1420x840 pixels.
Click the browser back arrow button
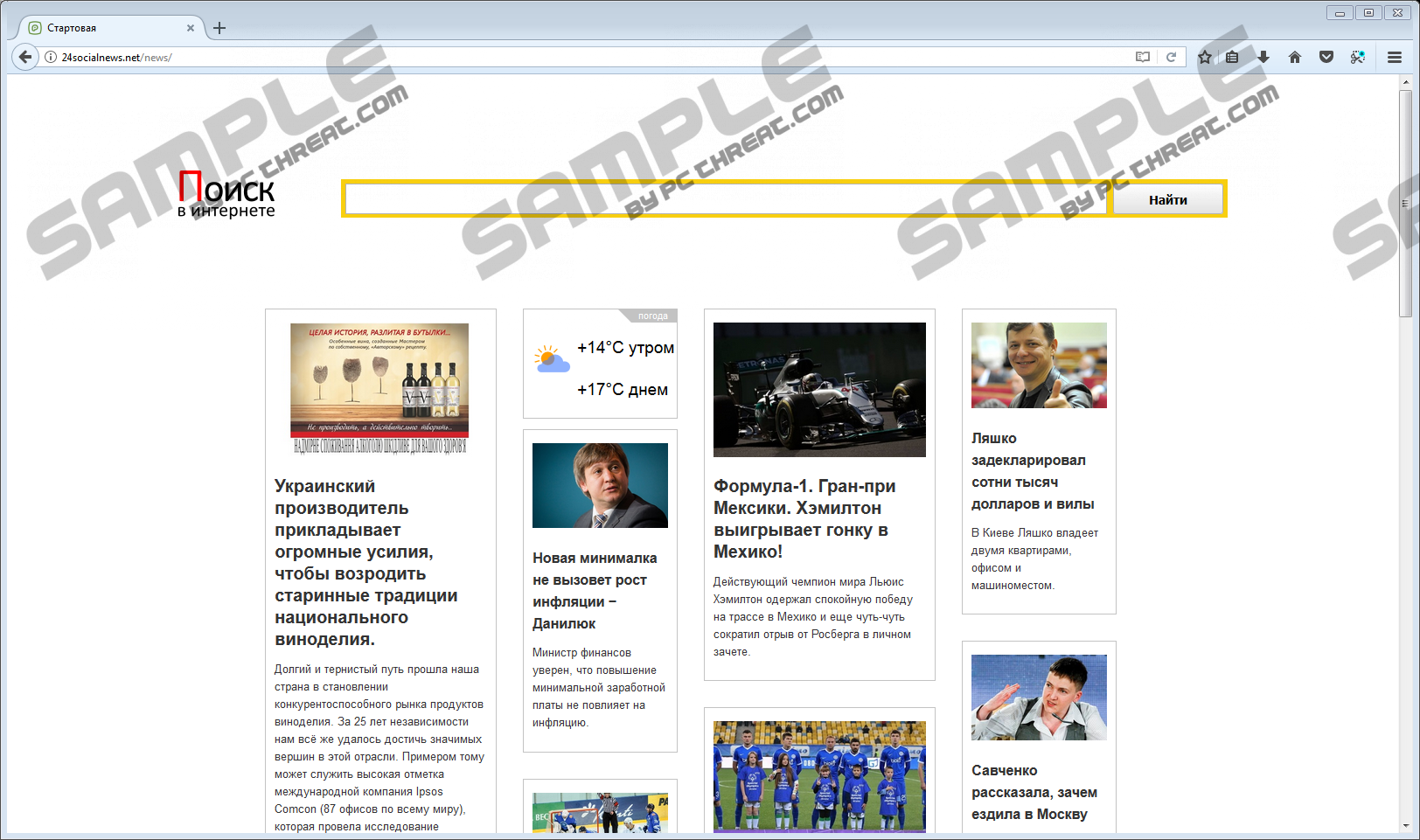(25, 57)
